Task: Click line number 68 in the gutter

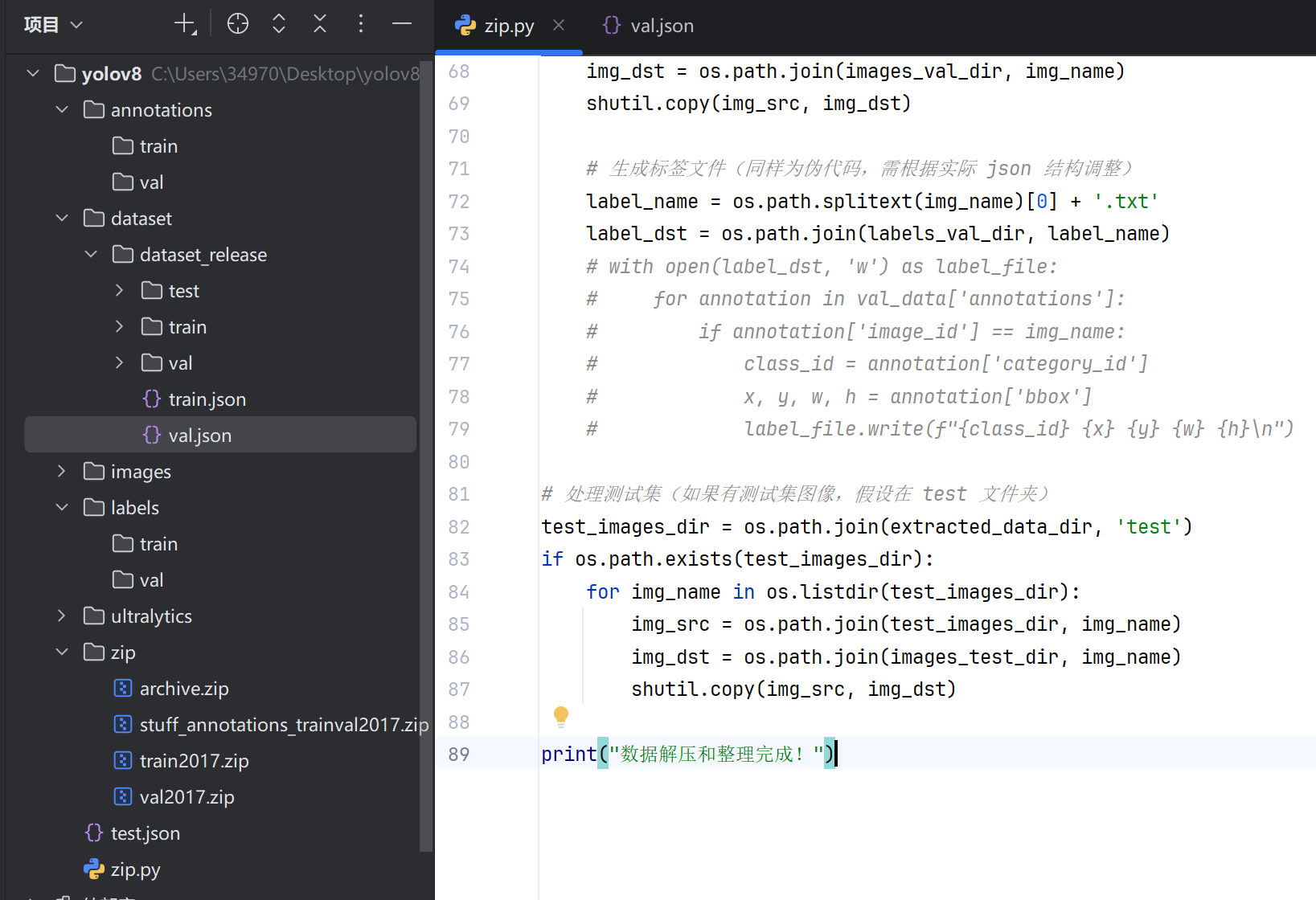Action: pyautogui.click(x=459, y=72)
